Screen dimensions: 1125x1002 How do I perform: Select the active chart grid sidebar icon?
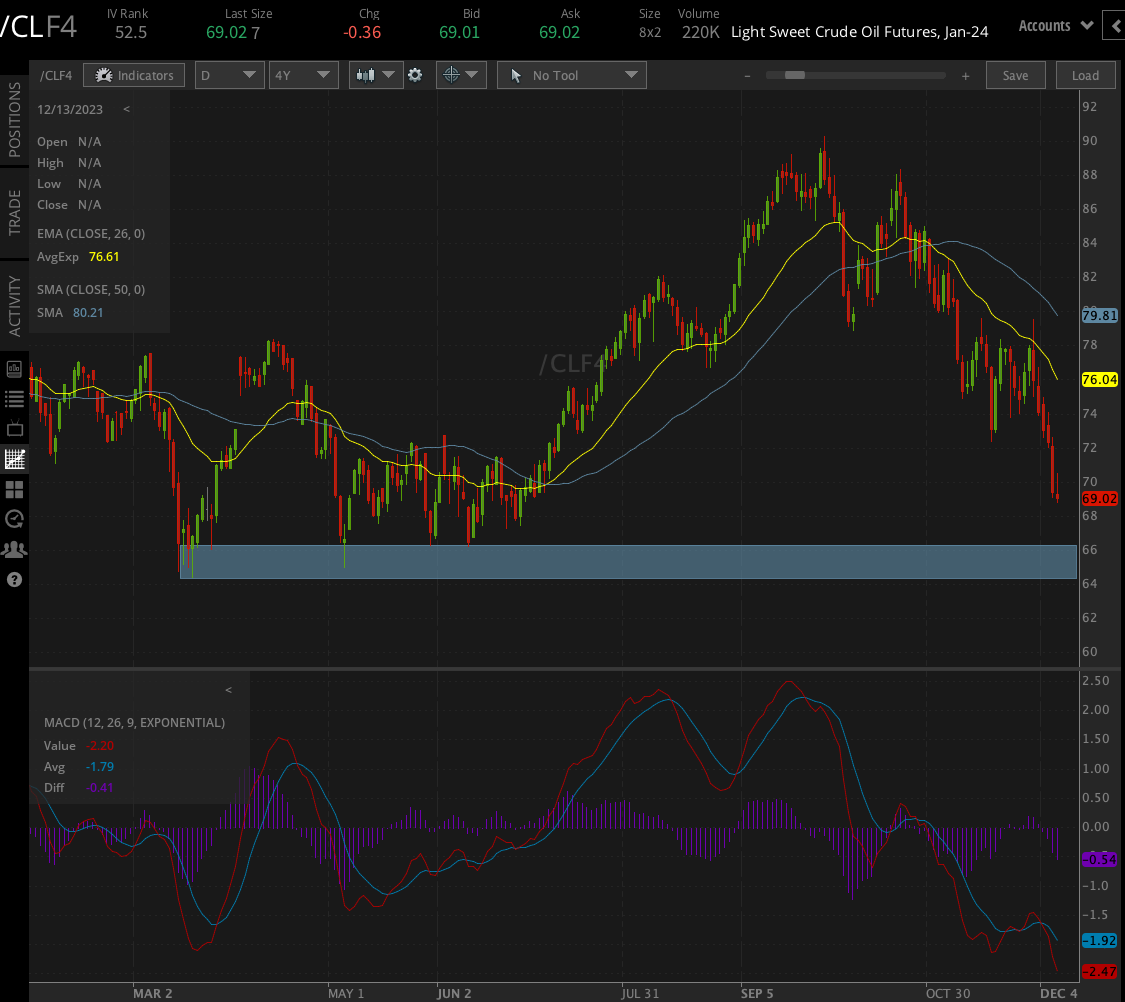14,459
